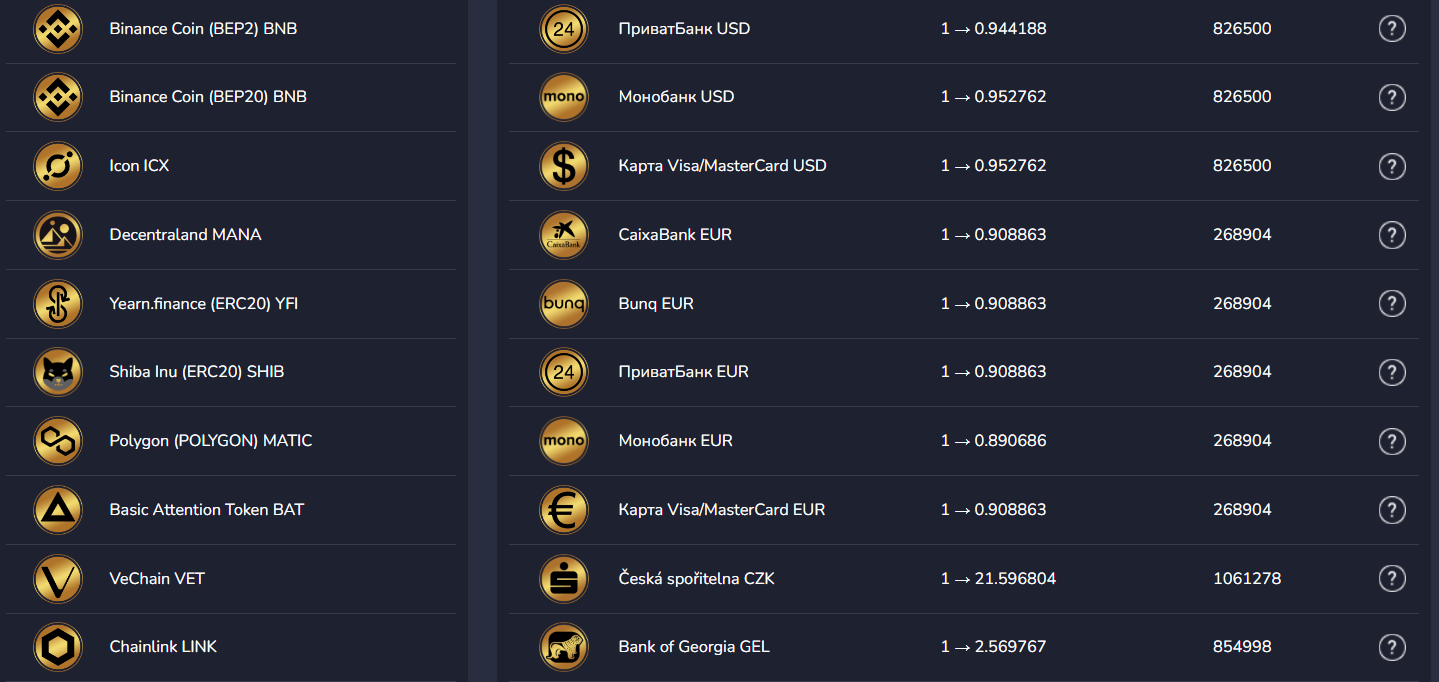Select Binance Coin (BEP2) BNB currency

tap(231, 29)
